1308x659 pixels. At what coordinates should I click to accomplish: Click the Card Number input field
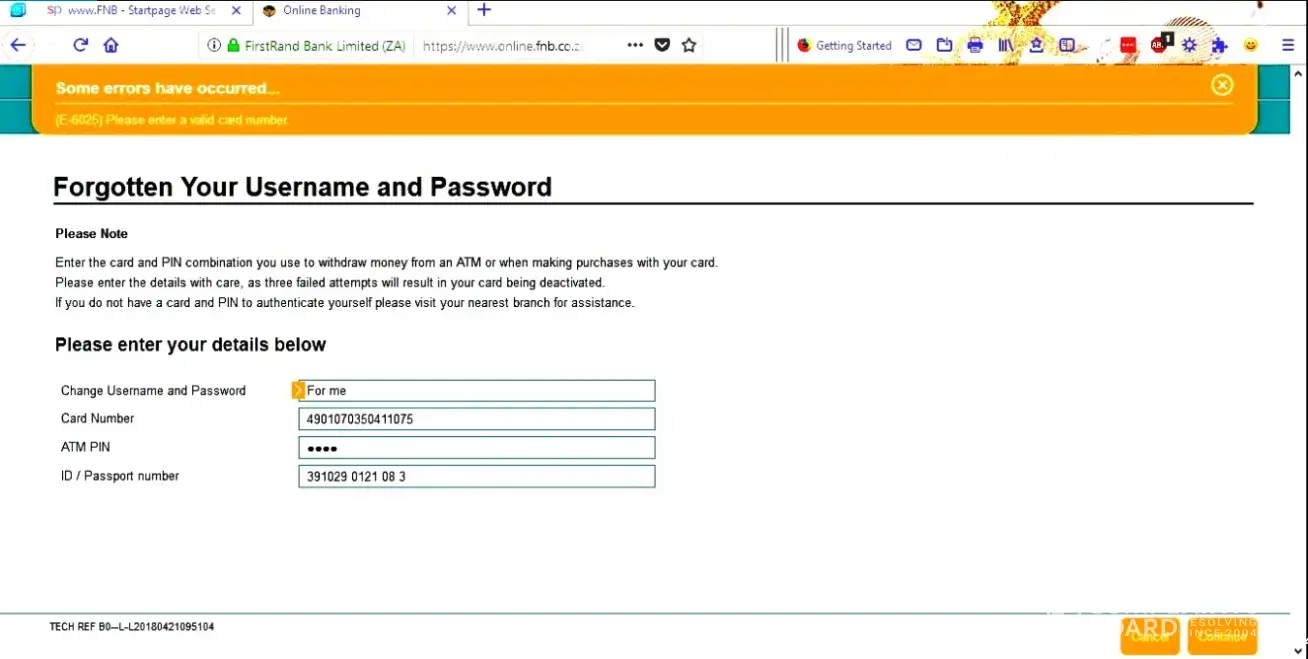pos(476,419)
